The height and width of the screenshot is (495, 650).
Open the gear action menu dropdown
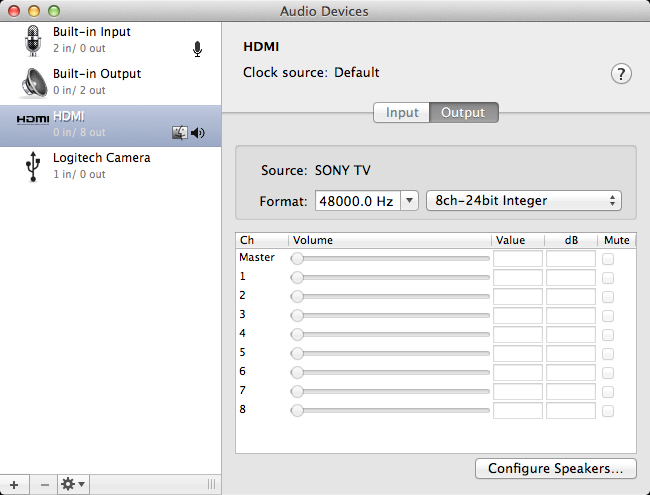pyautogui.click(x=73, y=484)
